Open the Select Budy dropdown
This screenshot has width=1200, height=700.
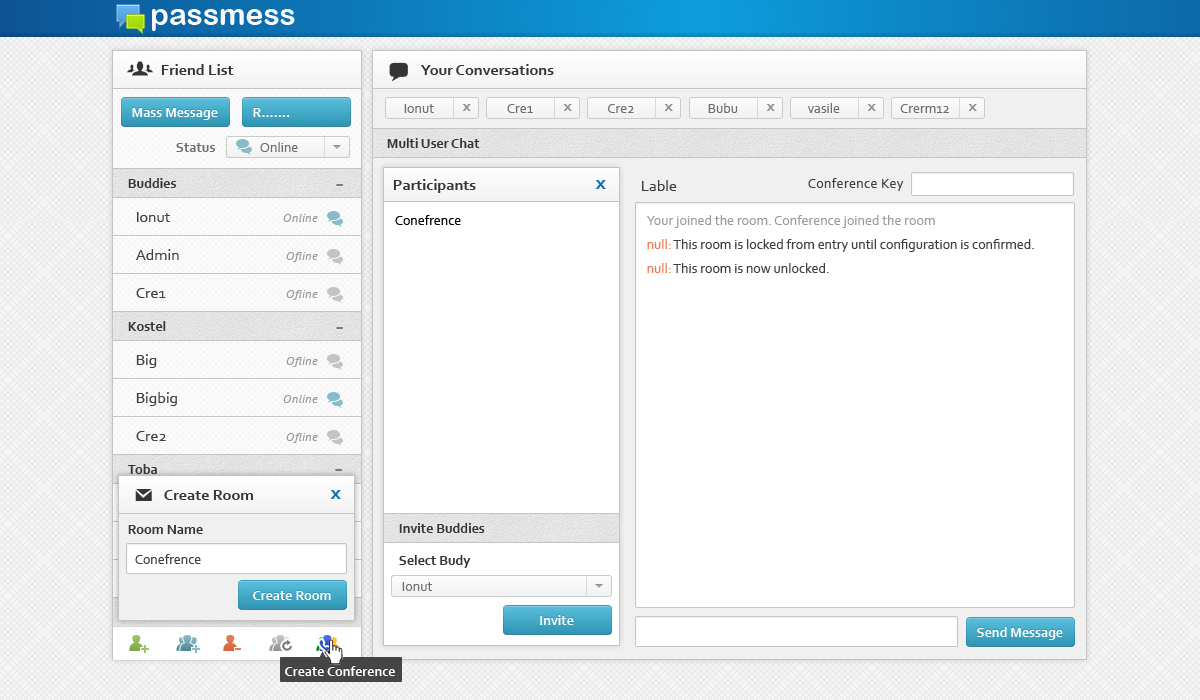pos(501,586)
